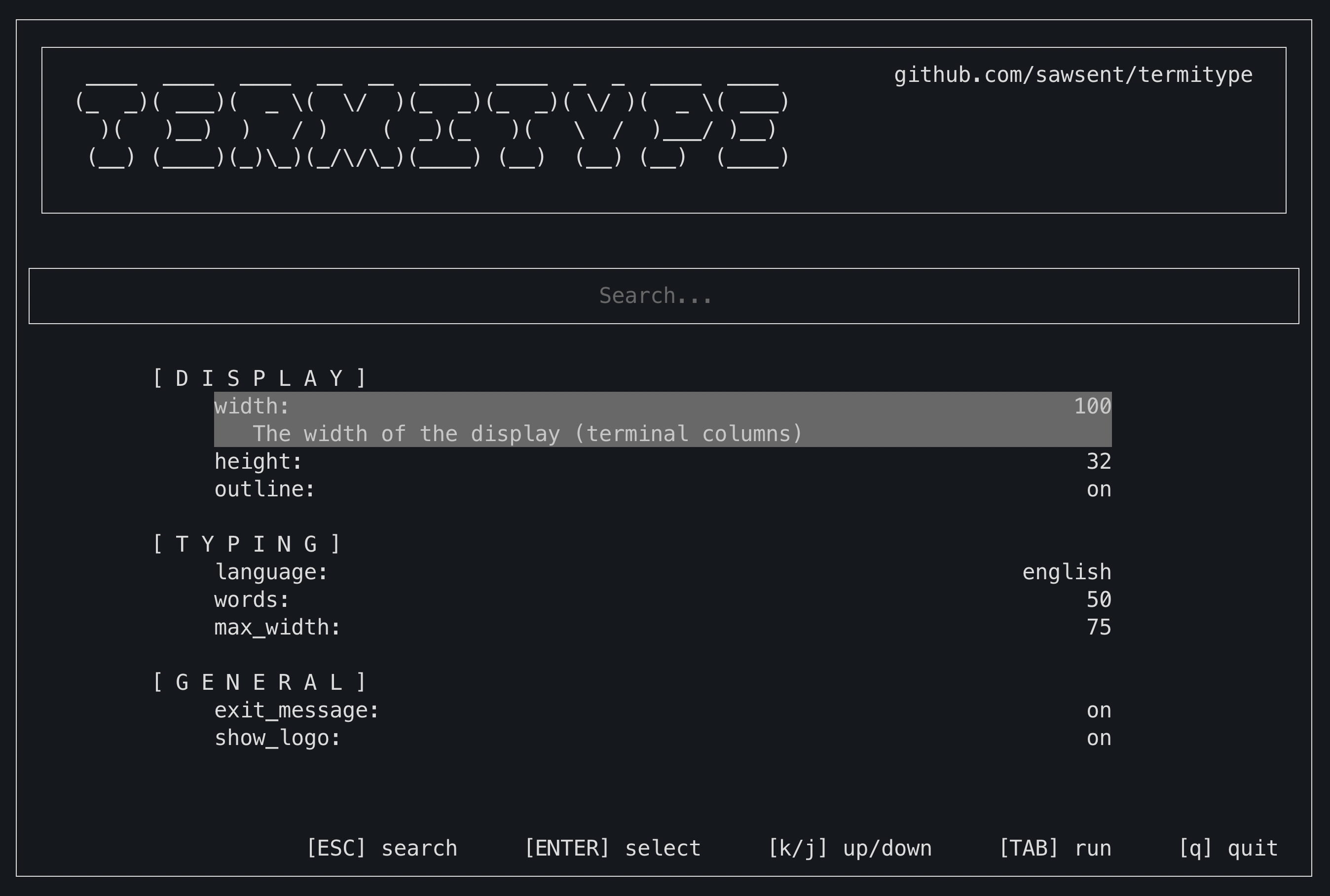Open the words count setting
1330x896 pixels.
(662, 600)
